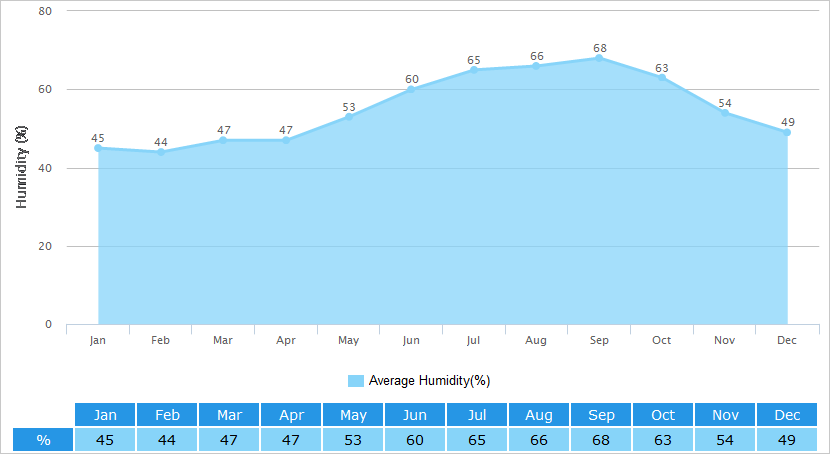
Task: Select the May data point marked 53
Action: (349, 117)
